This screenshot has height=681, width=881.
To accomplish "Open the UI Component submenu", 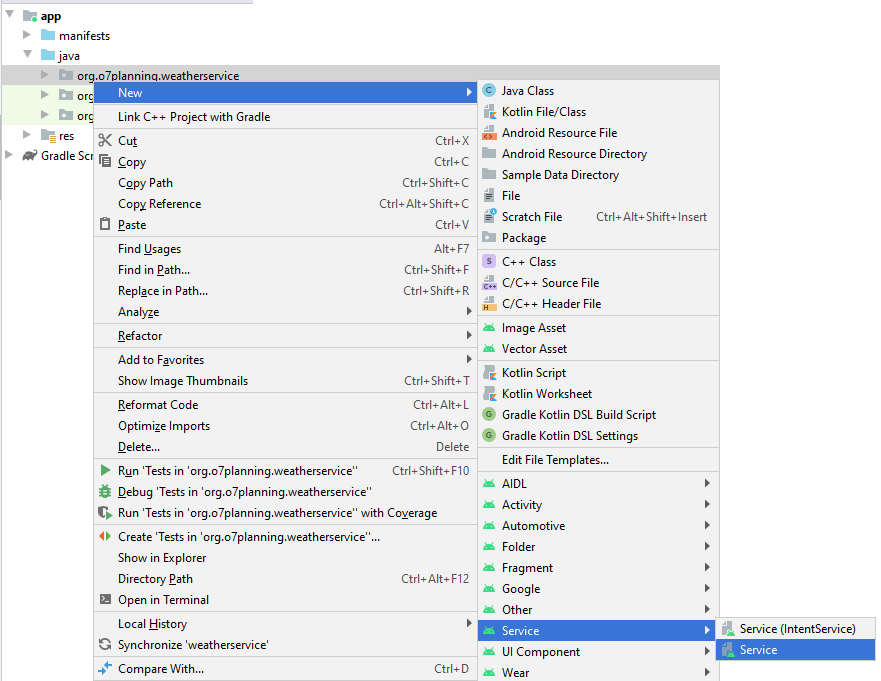I will [x=598, y=652].
